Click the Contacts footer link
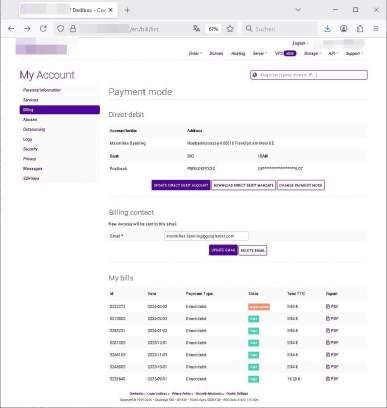 pyautogui.click(x=137, y=394)
